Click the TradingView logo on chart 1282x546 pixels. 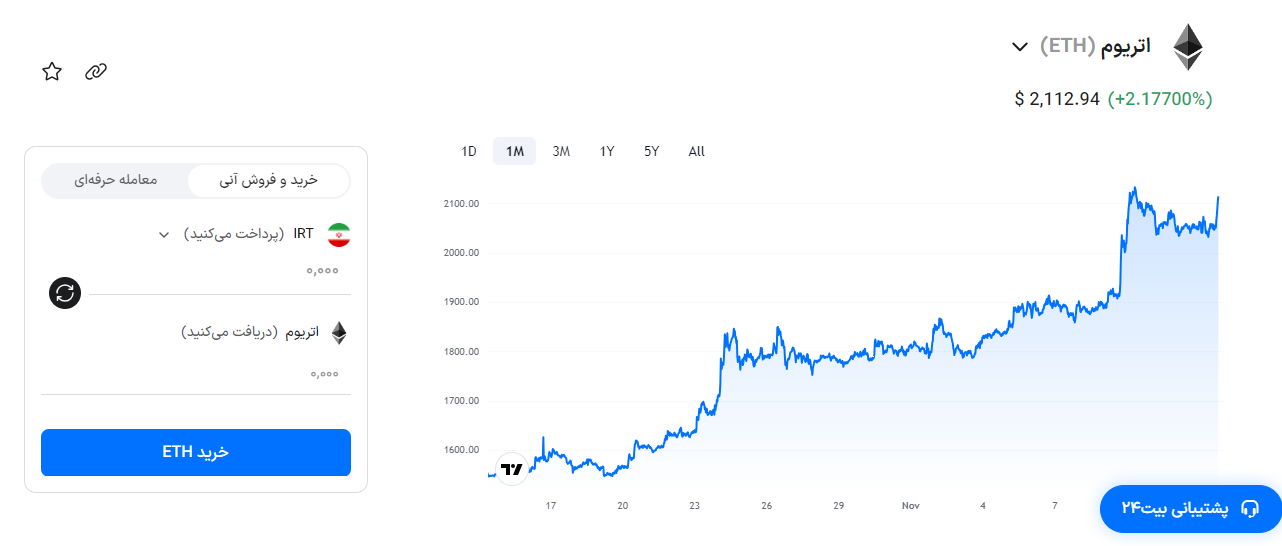[512, 468]
